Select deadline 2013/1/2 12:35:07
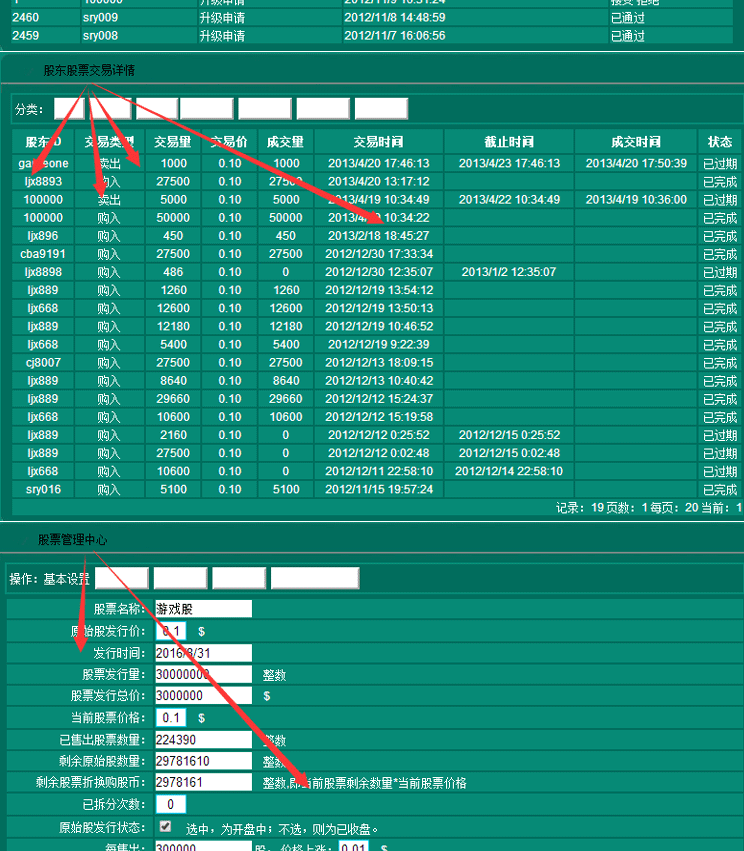744x851 pixels. (509, 272)
